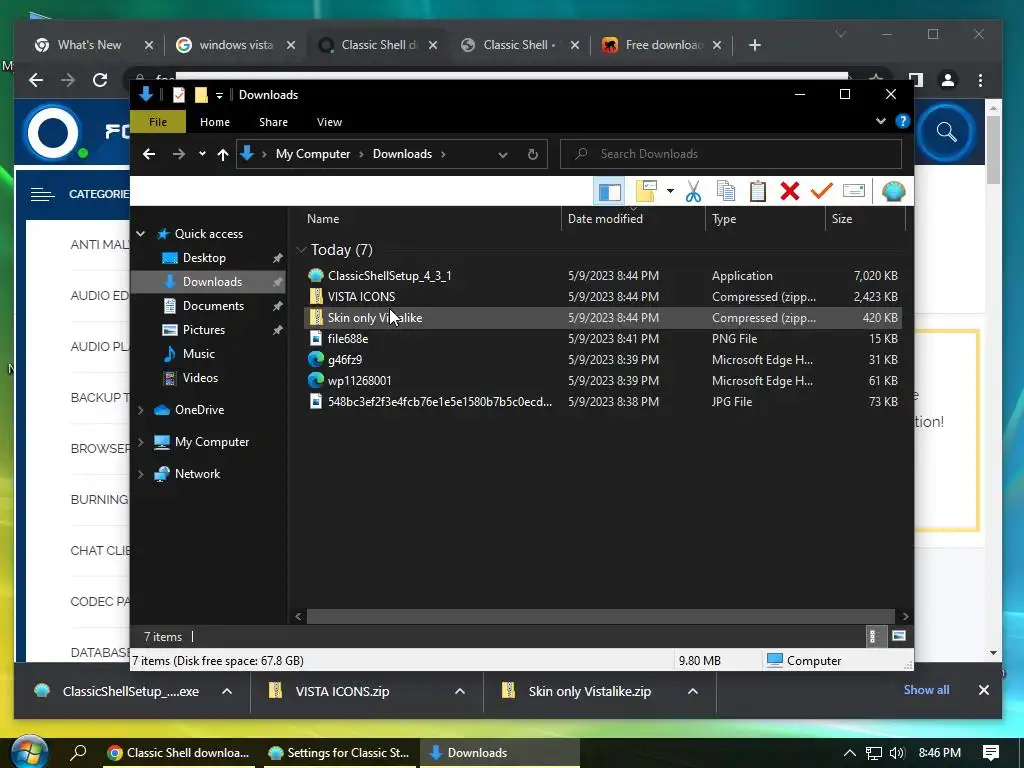Screen dimensions: 1024x768
Task: Select Videos in the navigation pane
Action: [x=200, y=377]
